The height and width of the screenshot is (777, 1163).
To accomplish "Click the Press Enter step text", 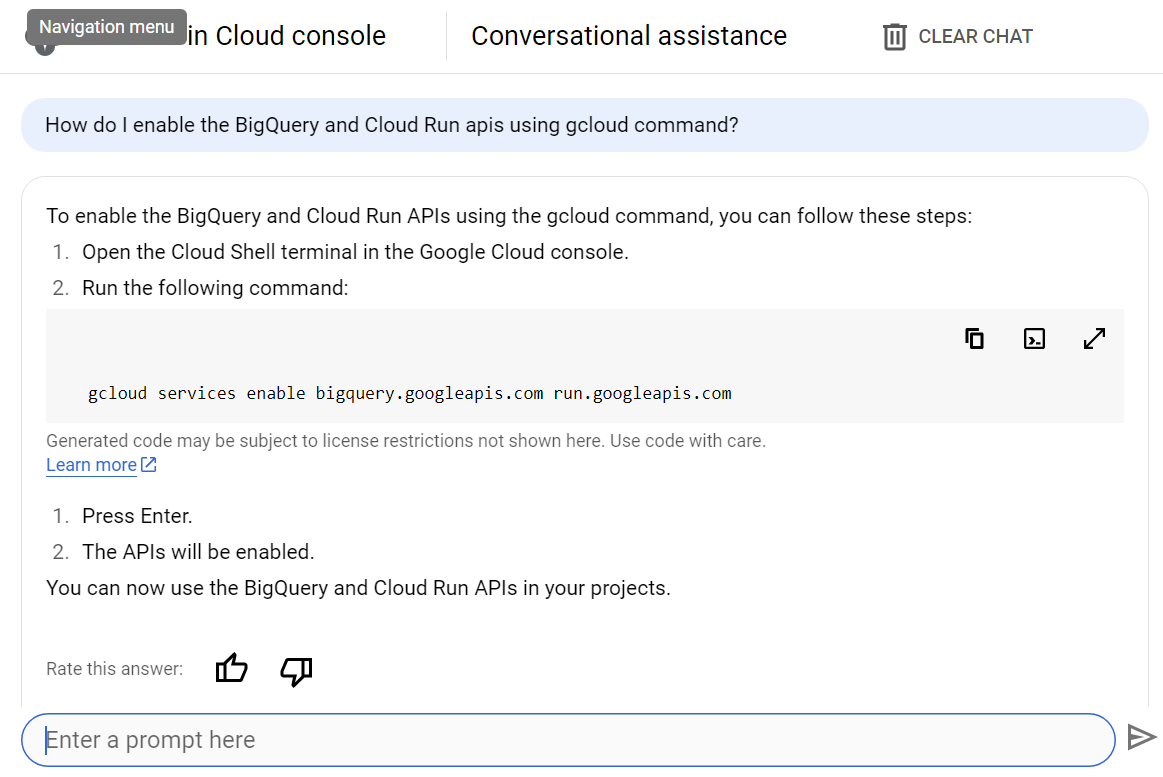I will point(137,516).
